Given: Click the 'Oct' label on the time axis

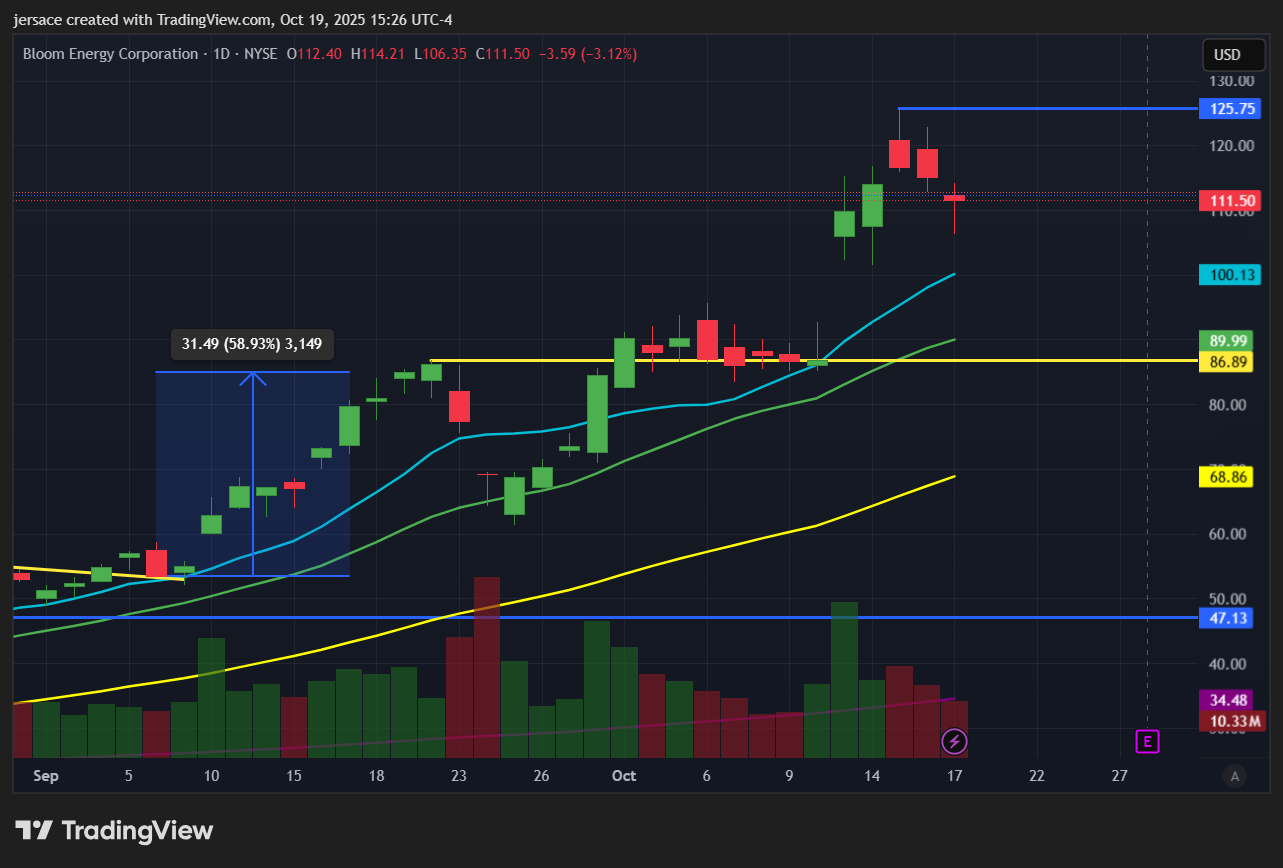Looking at the screenshot, I should pos(623,775).
